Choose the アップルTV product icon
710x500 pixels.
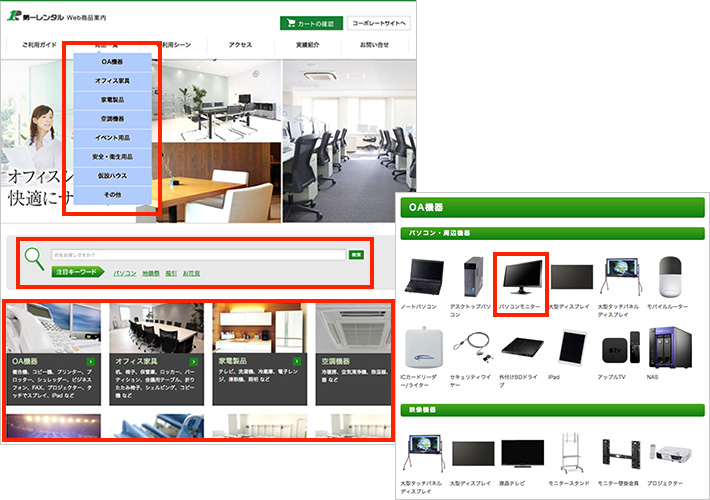click(621, 348)
